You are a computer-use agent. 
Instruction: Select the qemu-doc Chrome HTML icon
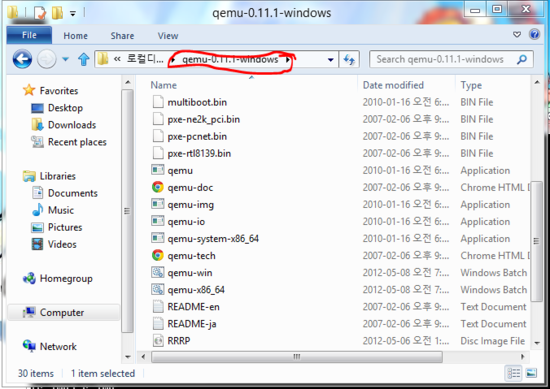158,187
